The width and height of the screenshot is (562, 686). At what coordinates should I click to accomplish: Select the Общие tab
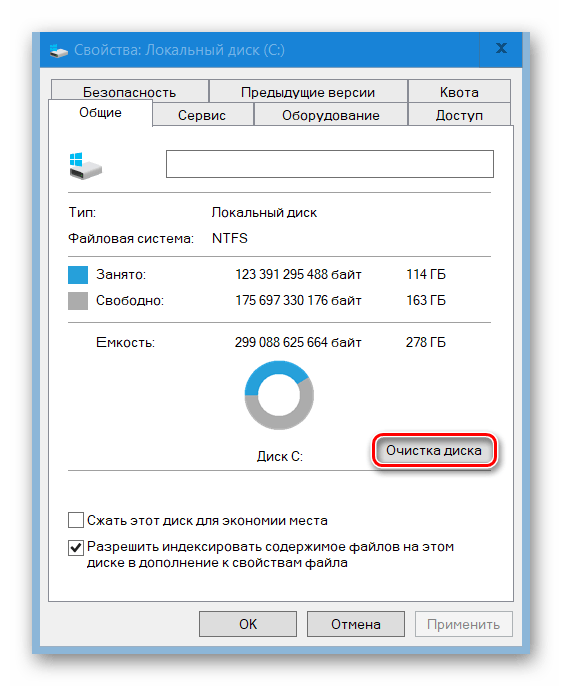point(100,113)
